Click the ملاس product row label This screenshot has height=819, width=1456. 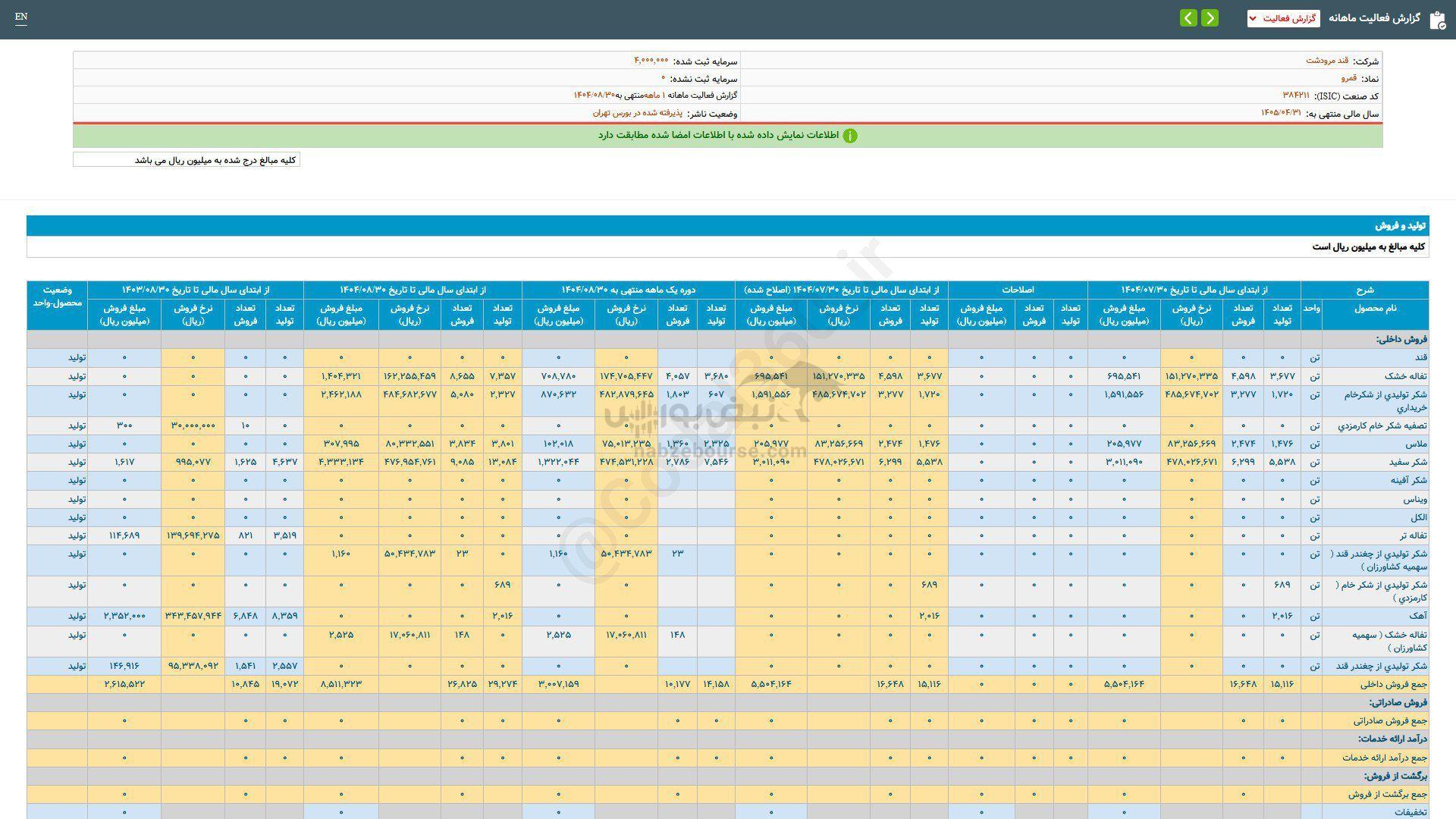pyautogui.click(x=1417, y=444)
